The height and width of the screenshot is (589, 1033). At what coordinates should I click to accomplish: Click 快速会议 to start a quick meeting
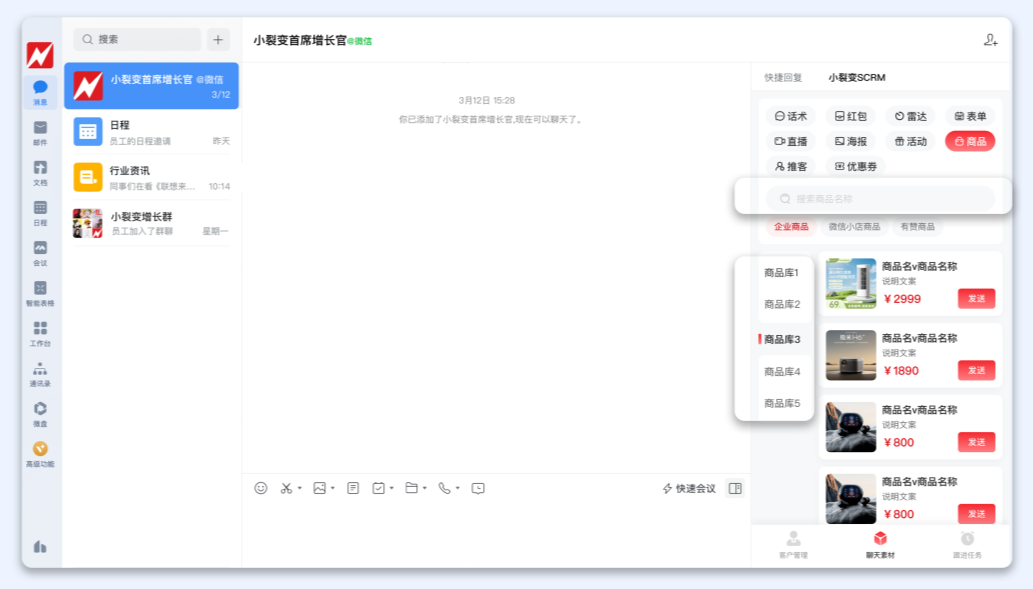692,488
